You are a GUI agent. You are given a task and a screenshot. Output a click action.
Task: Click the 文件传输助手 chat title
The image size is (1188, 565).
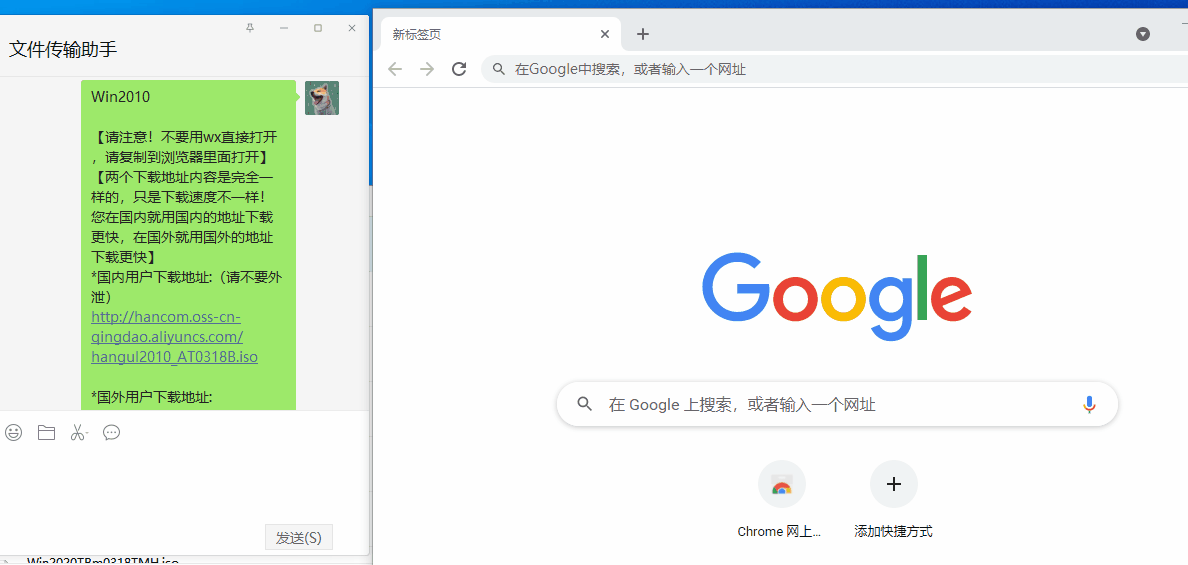(x=63, y=50)
